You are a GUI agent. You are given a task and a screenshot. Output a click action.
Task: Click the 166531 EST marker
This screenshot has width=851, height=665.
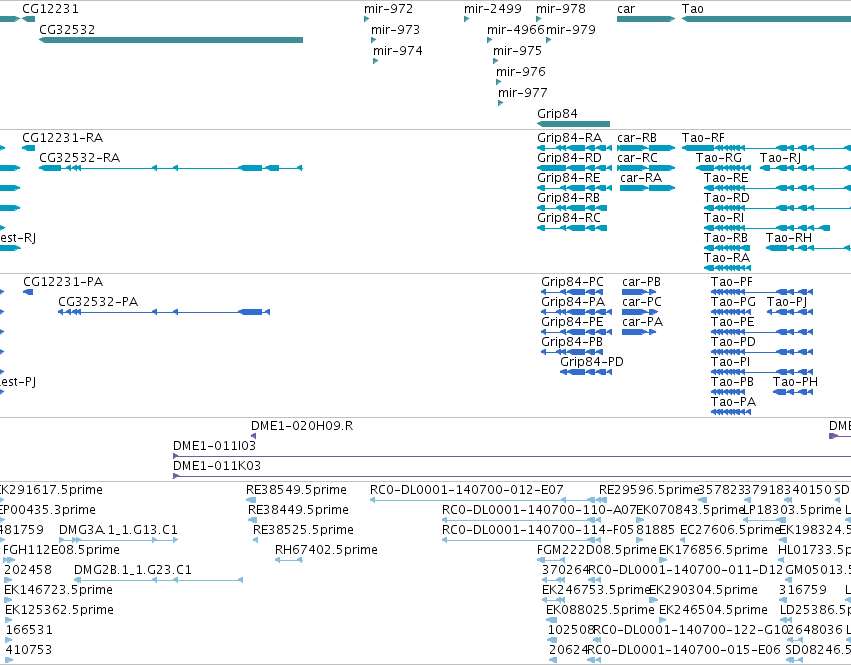coord(9,641)
